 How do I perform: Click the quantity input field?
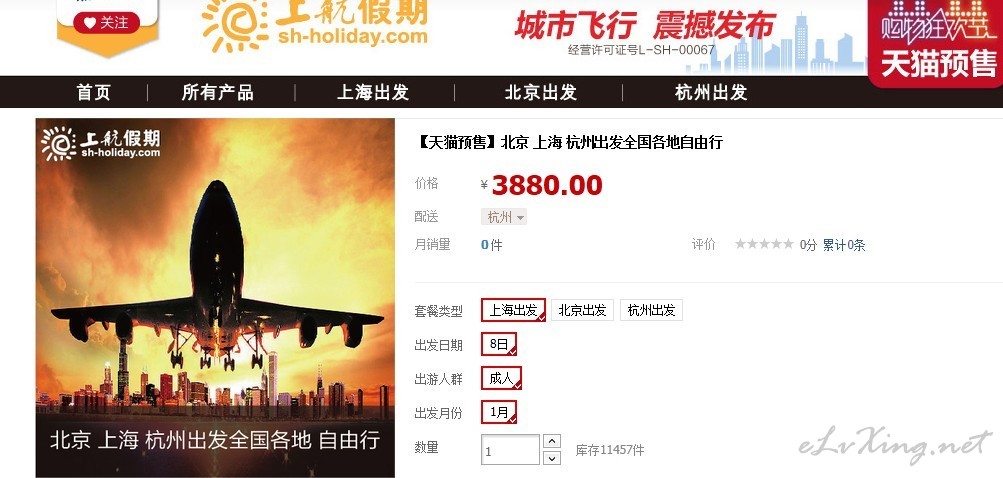510,450
